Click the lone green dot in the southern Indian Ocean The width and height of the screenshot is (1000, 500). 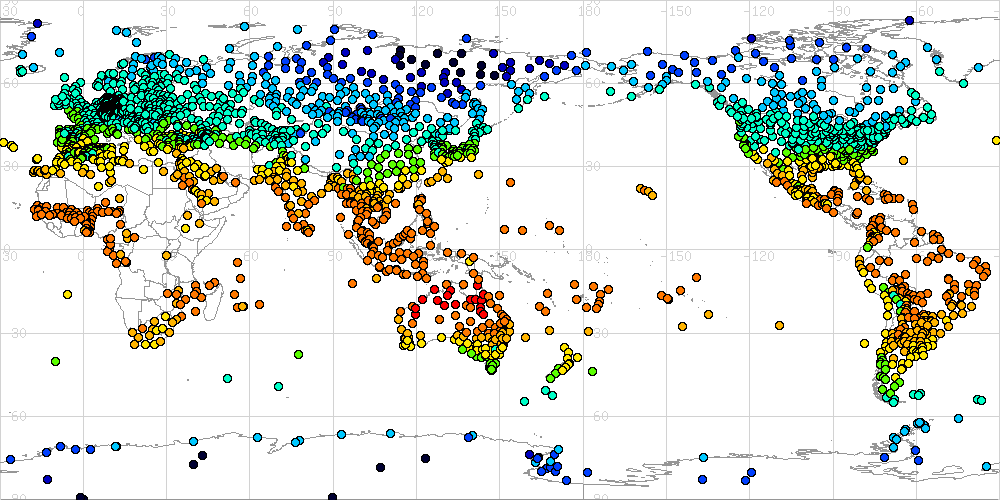coord(298,354)
